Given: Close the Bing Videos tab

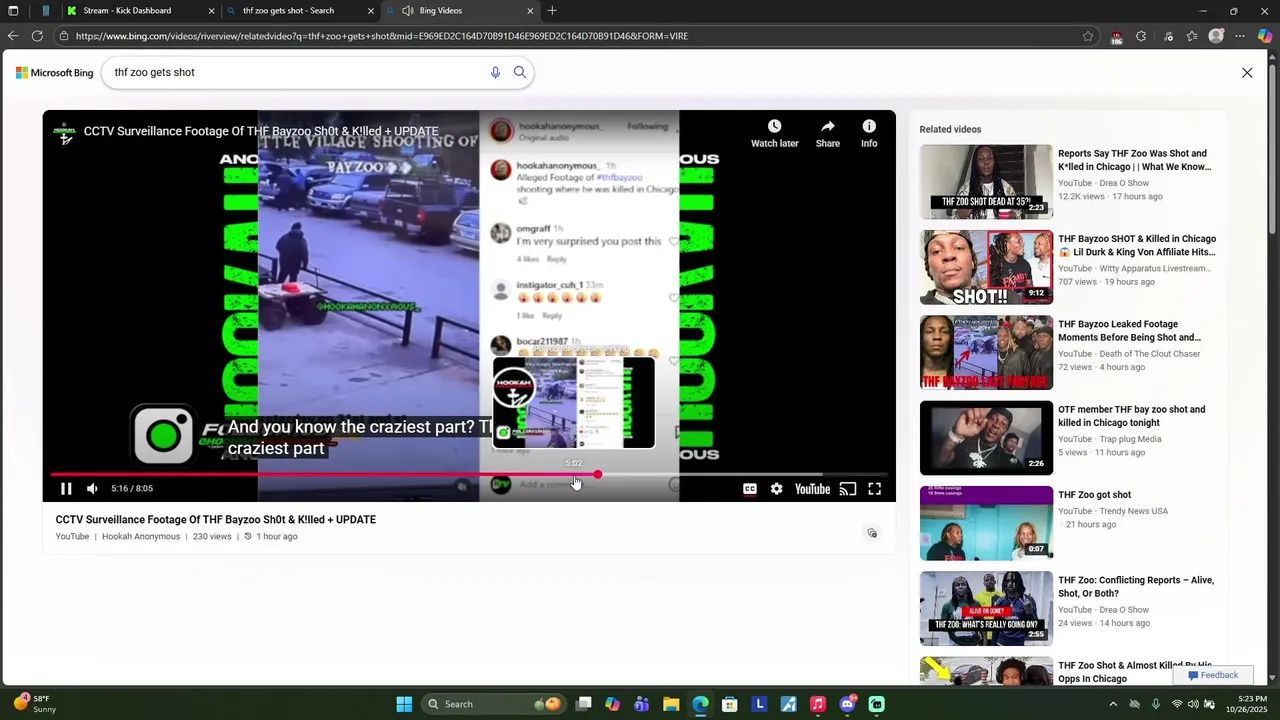Looking at the screenshot, I should (x=530, y=11).
